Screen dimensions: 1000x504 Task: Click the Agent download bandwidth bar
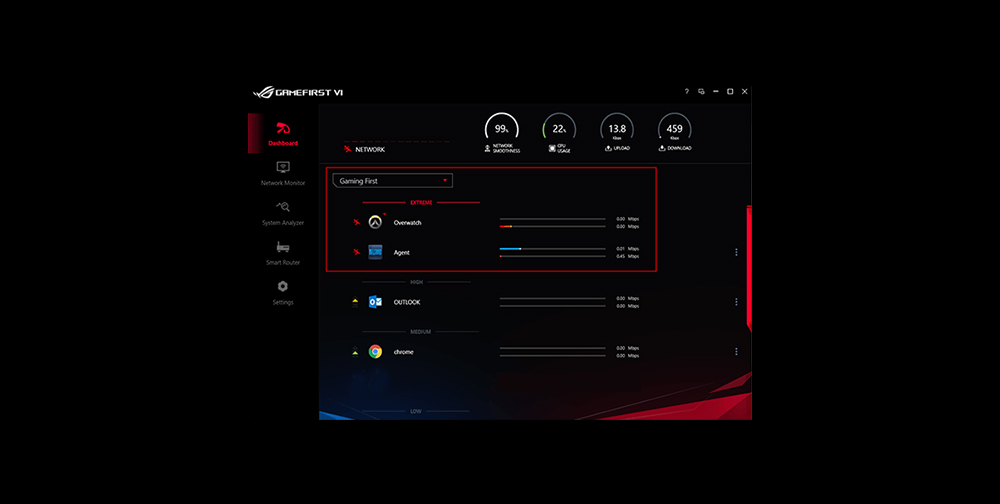pos(552,256)
